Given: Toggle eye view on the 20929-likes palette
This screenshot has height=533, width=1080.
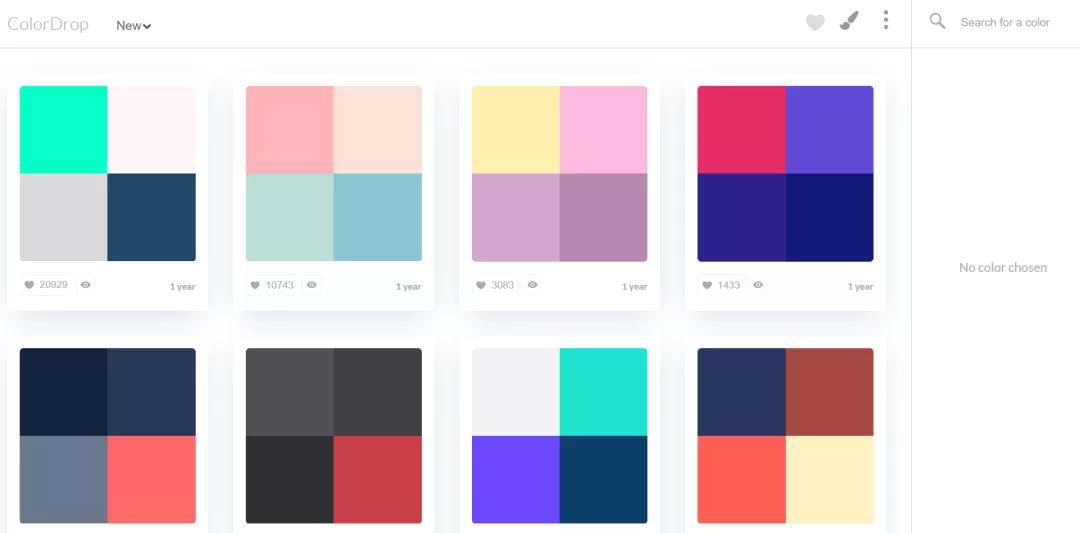Looking at the screenshot, I should (x=85, y=284).
